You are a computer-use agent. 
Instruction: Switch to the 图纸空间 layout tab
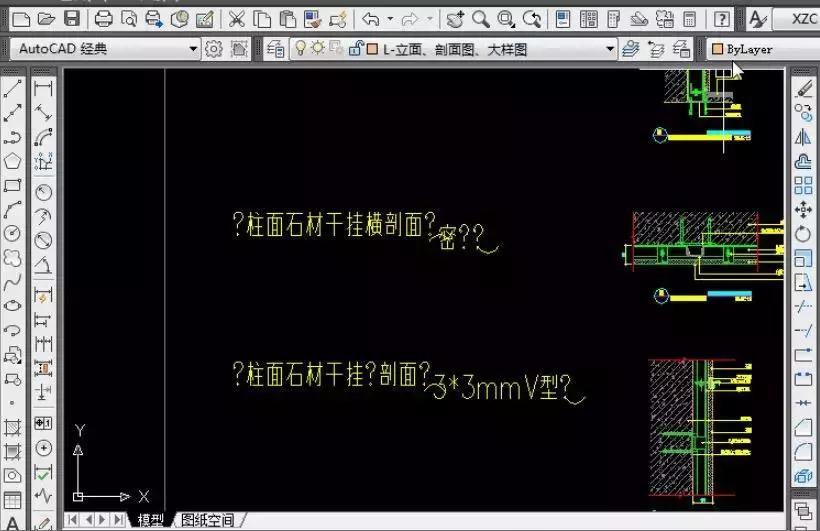click(207, 520)
